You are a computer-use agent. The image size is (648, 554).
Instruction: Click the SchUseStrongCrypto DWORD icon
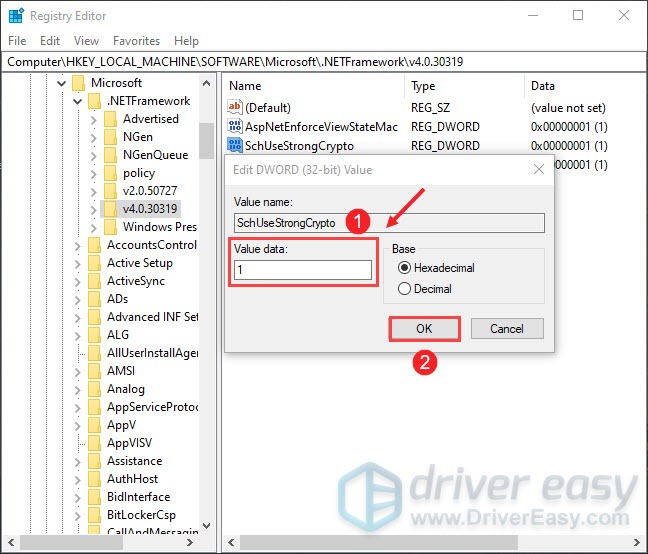235,145
